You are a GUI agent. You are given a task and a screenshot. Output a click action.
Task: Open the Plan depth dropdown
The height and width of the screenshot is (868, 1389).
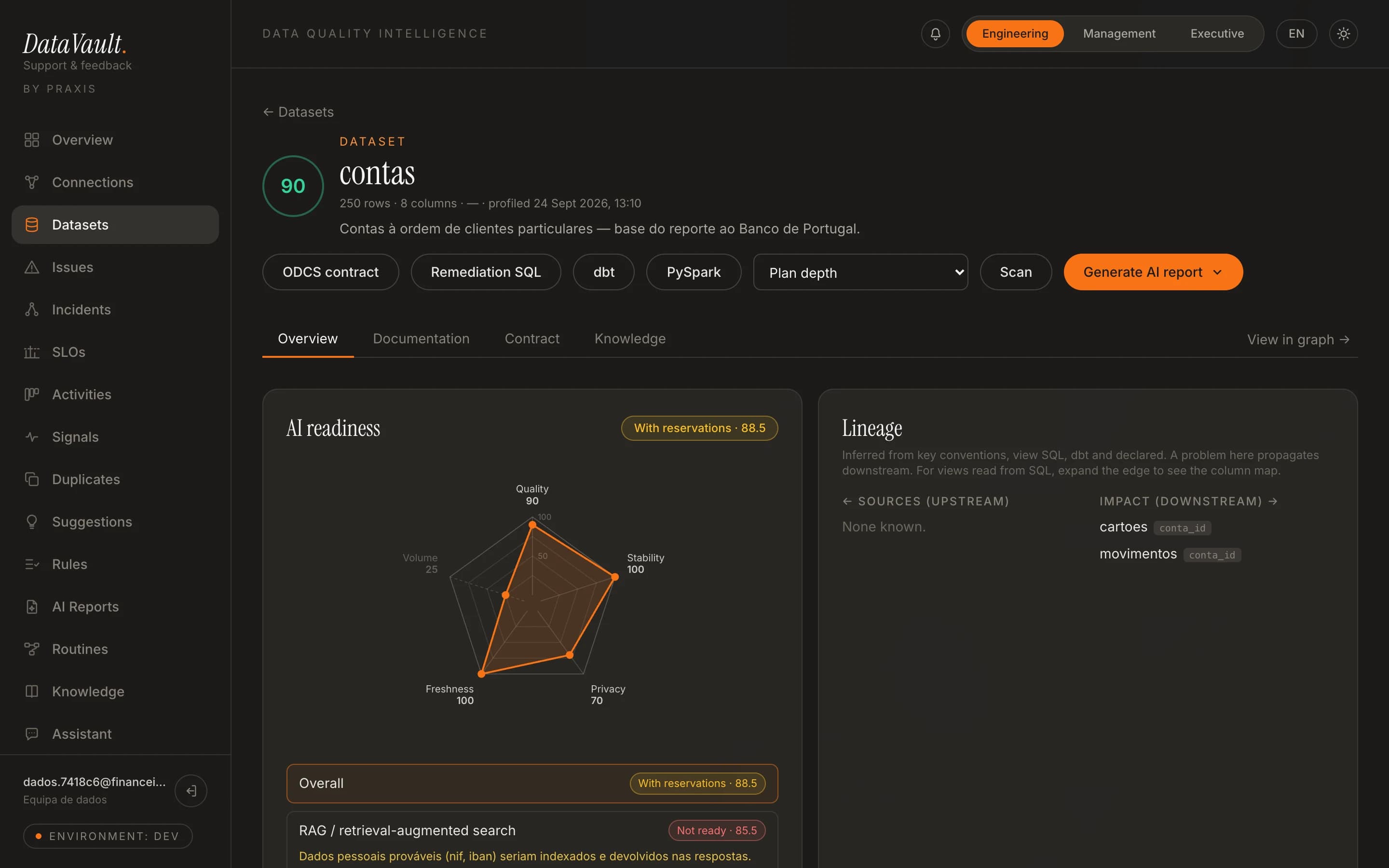tap(860, 272)
